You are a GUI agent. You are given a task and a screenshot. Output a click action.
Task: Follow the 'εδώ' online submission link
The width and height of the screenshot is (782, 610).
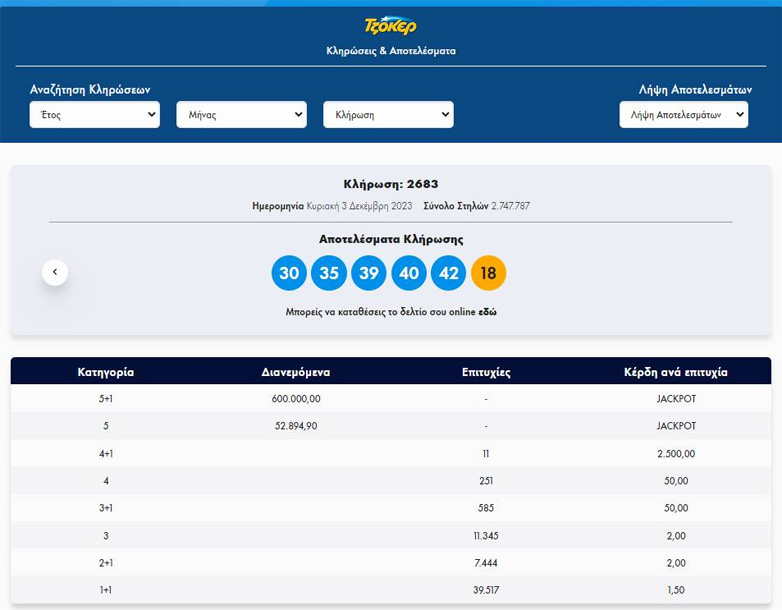tap(487, 312)
